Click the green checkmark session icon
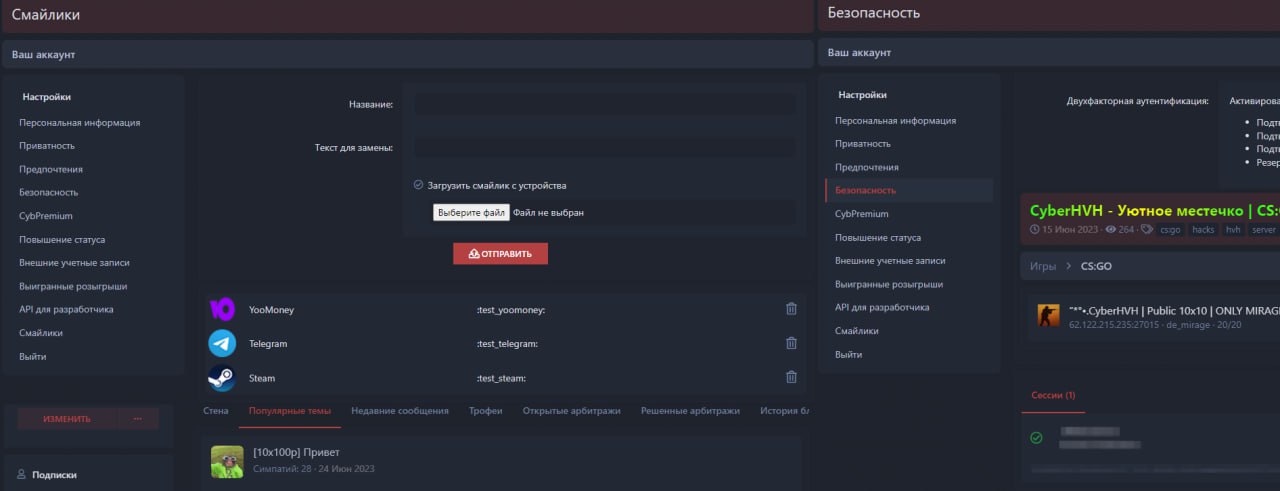The image size is (1280, 491). click(1036, 438)
